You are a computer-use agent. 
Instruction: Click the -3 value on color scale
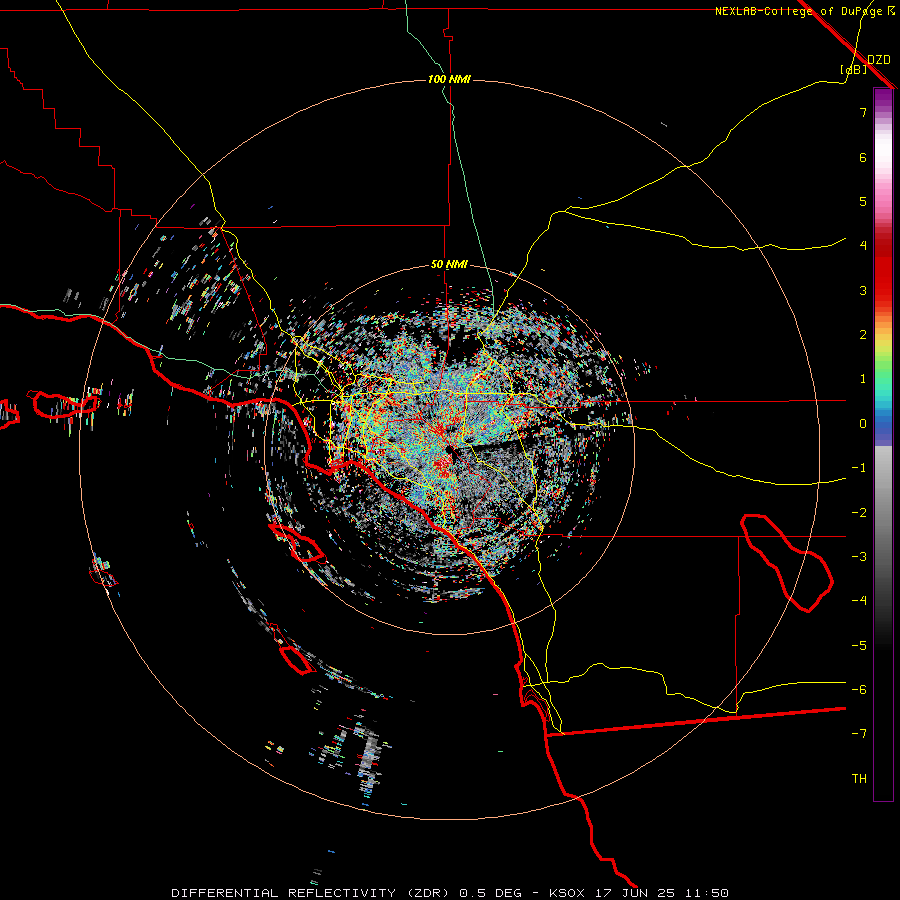pos(859,557)
